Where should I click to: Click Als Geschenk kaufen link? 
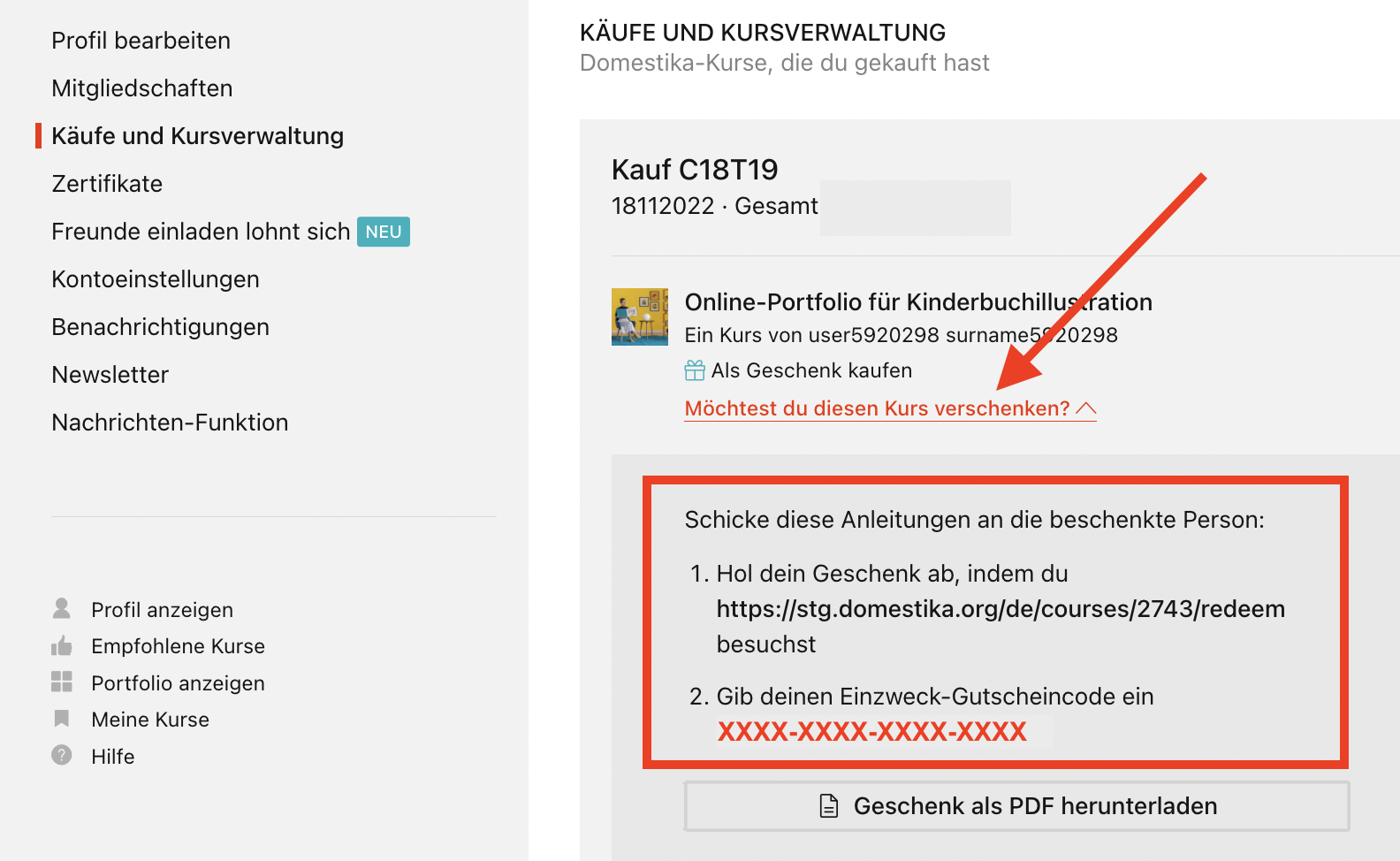[x=811, y=370]
